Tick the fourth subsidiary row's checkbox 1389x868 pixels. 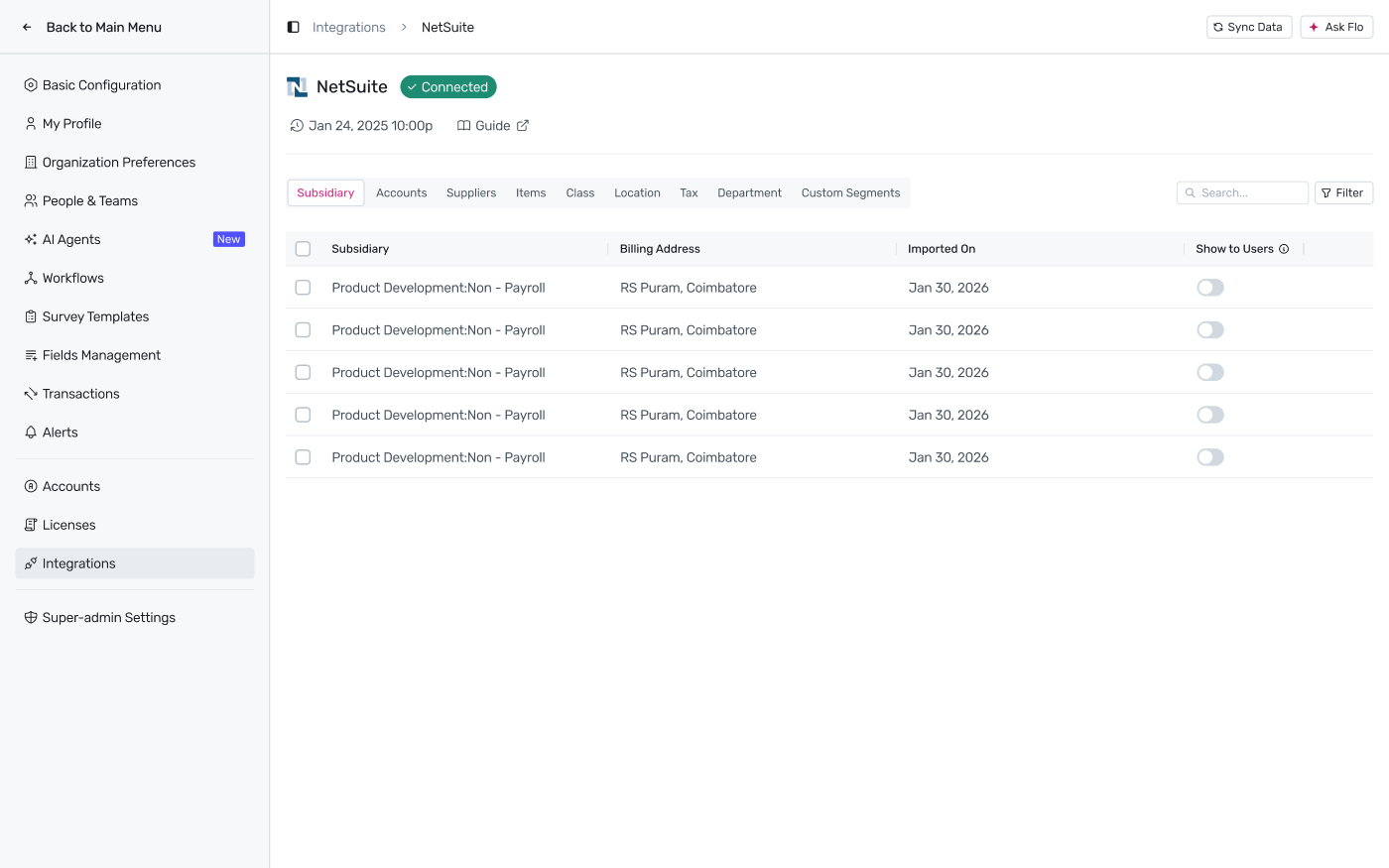pyautogui.click(x=303, y=415)
